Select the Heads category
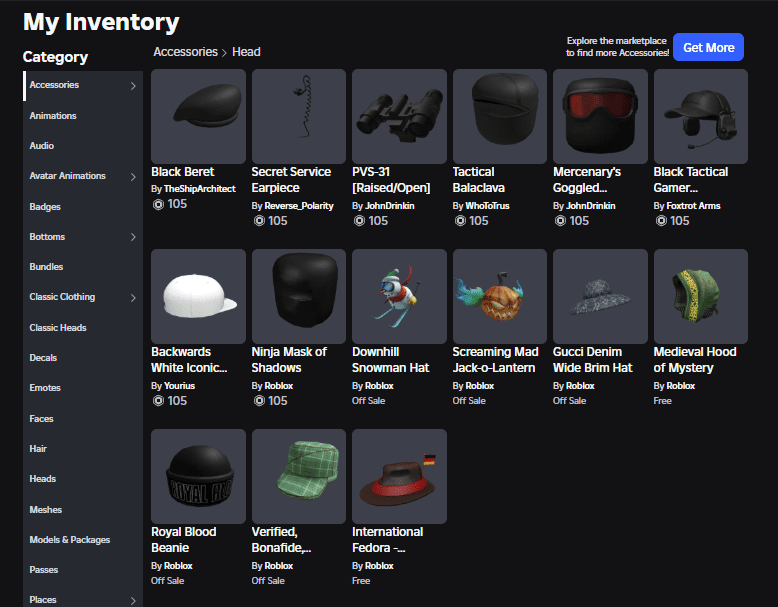 pyautogui.click(x=43, y=479)
